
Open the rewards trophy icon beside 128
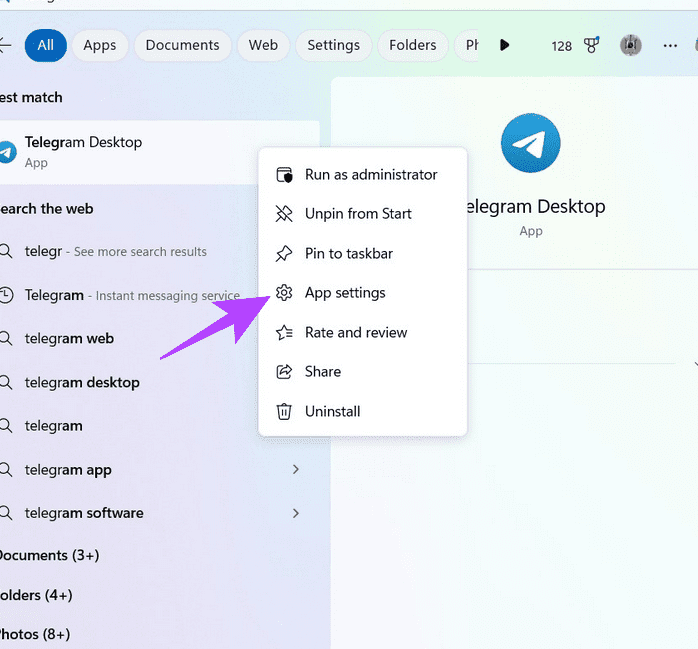[591, 45]
